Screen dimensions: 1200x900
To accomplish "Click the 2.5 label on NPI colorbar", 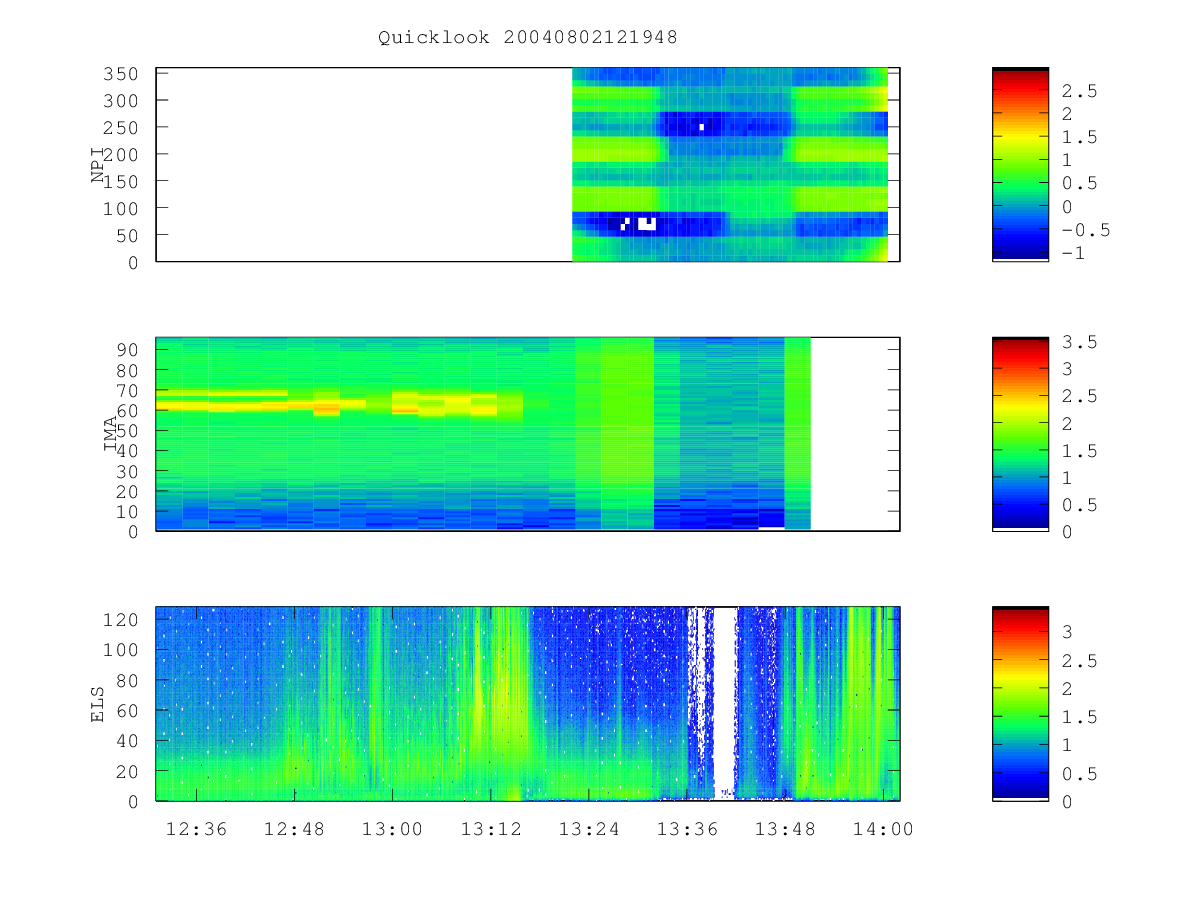I will [1080, 91].
